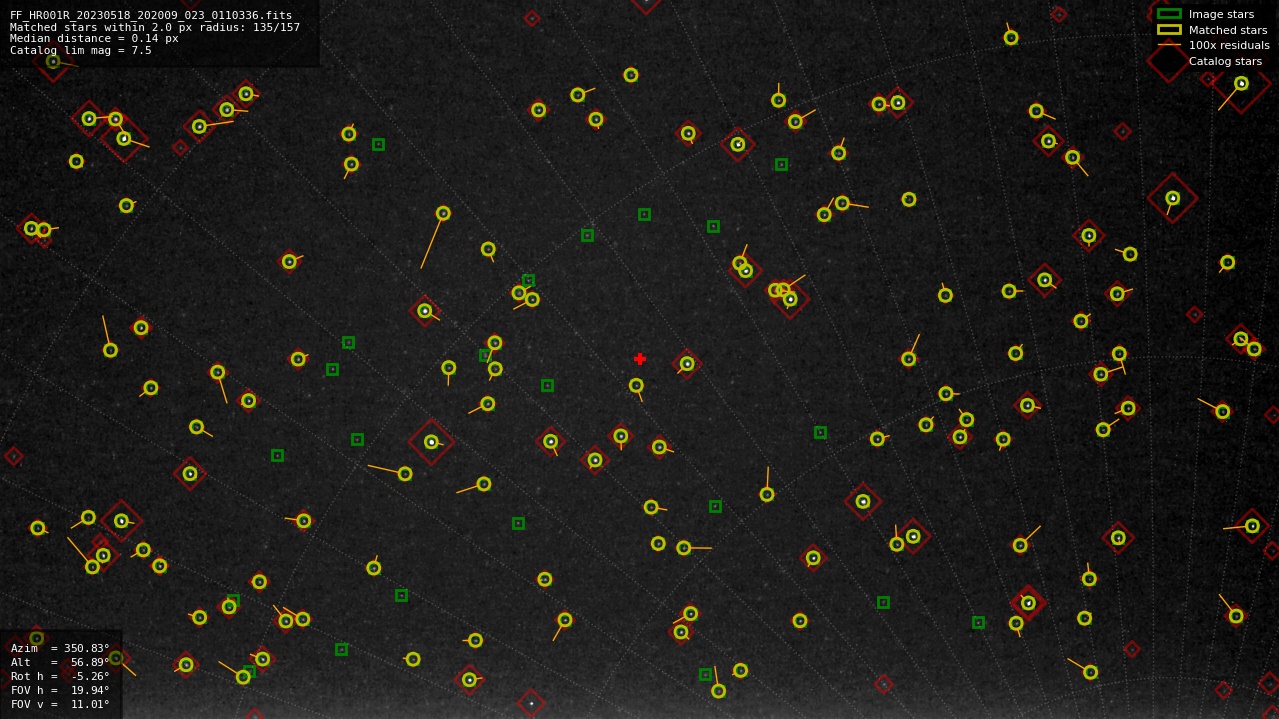
Task: Select the FF_HR001R FITS file name text
Action: click(151, 15)
